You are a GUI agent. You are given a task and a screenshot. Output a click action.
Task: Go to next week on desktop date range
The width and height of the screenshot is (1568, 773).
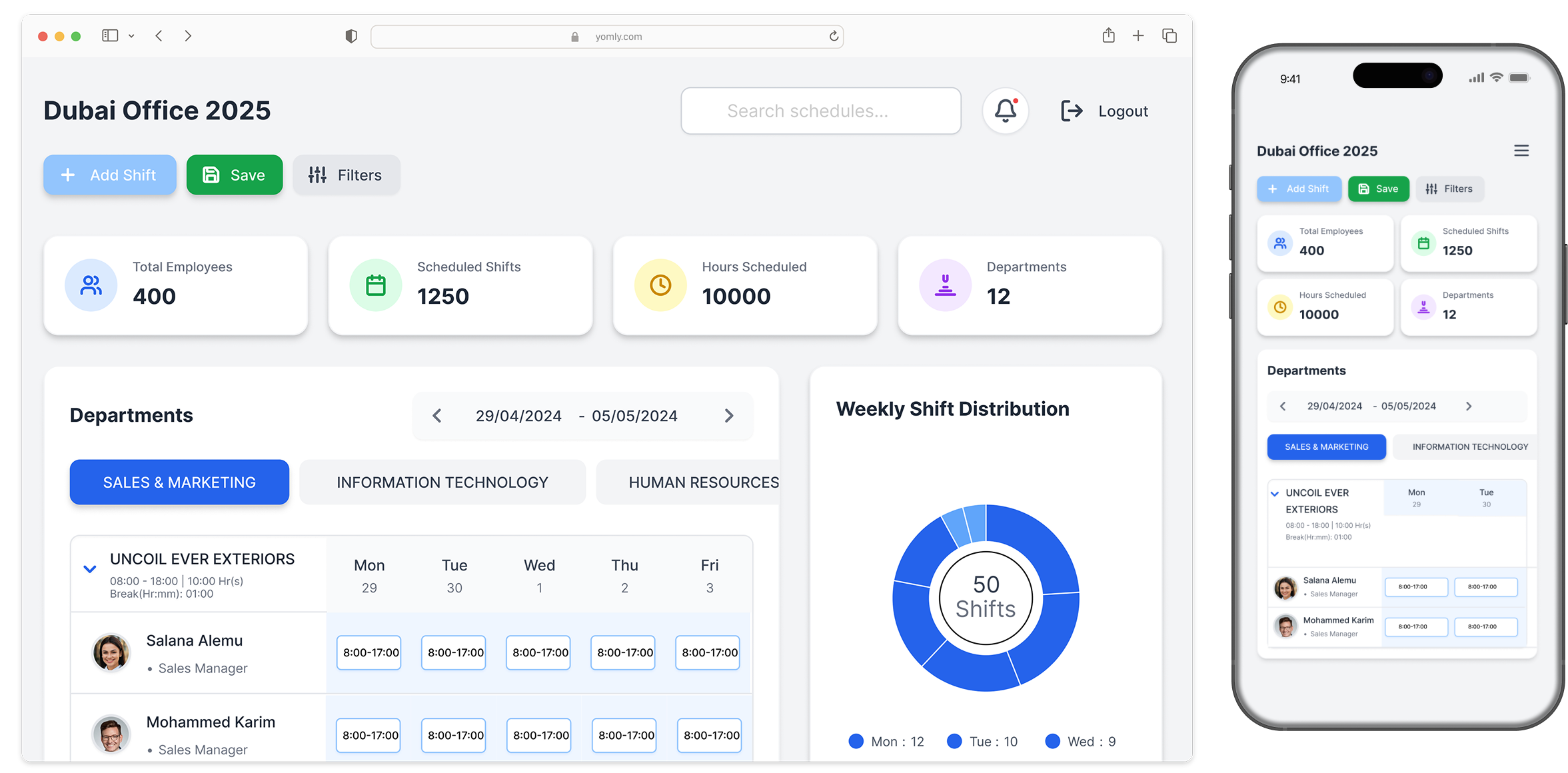tap(729, 416)
